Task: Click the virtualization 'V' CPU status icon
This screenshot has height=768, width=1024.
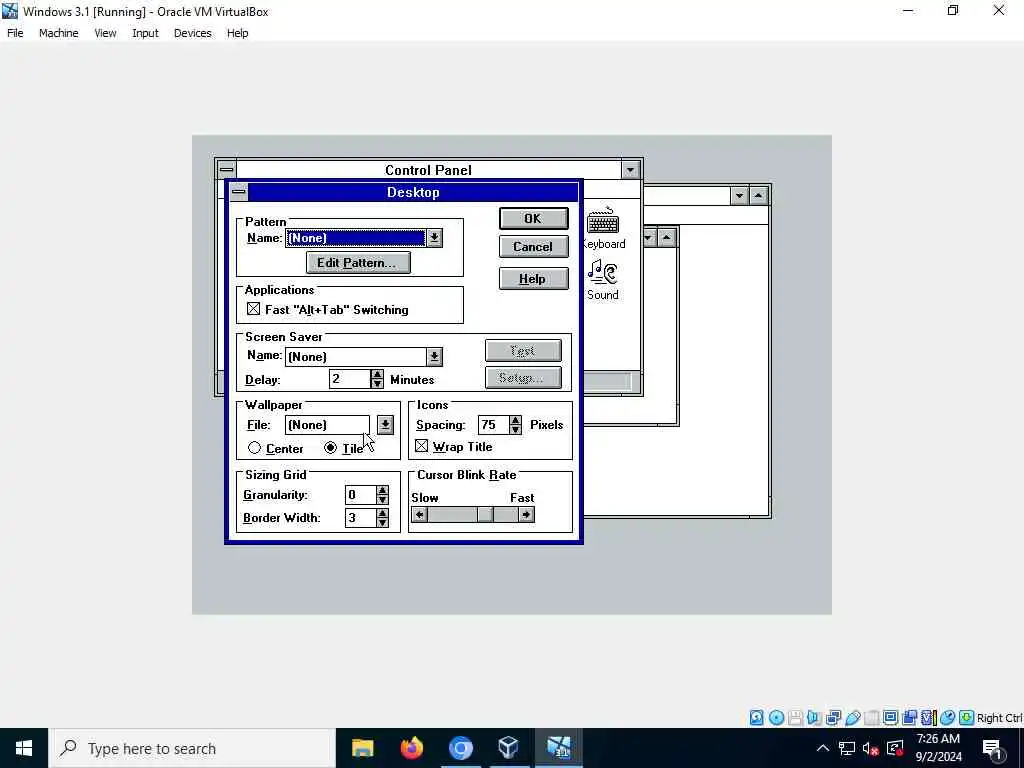Action: tap(928, 718)
